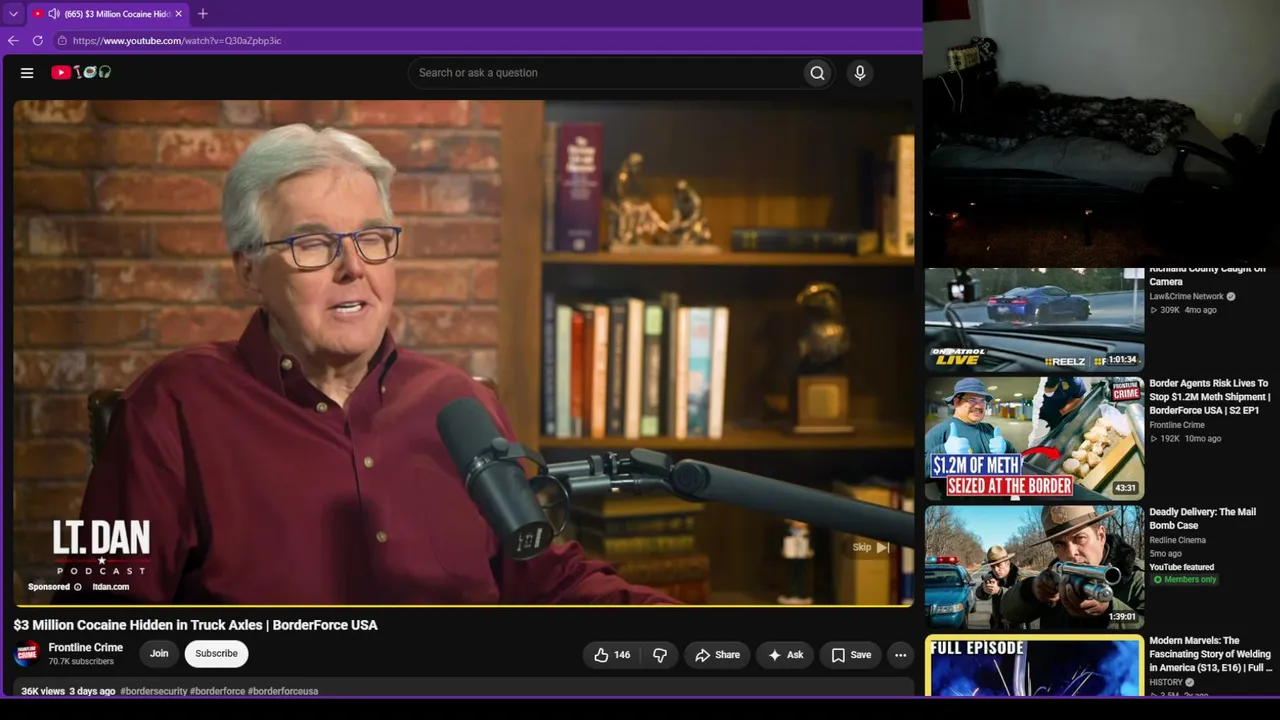Image resolution: width=1280 pixels, height=720 pixels.
Task: Click the yellow ad progress bar
Action: click(x=464, y=605)
